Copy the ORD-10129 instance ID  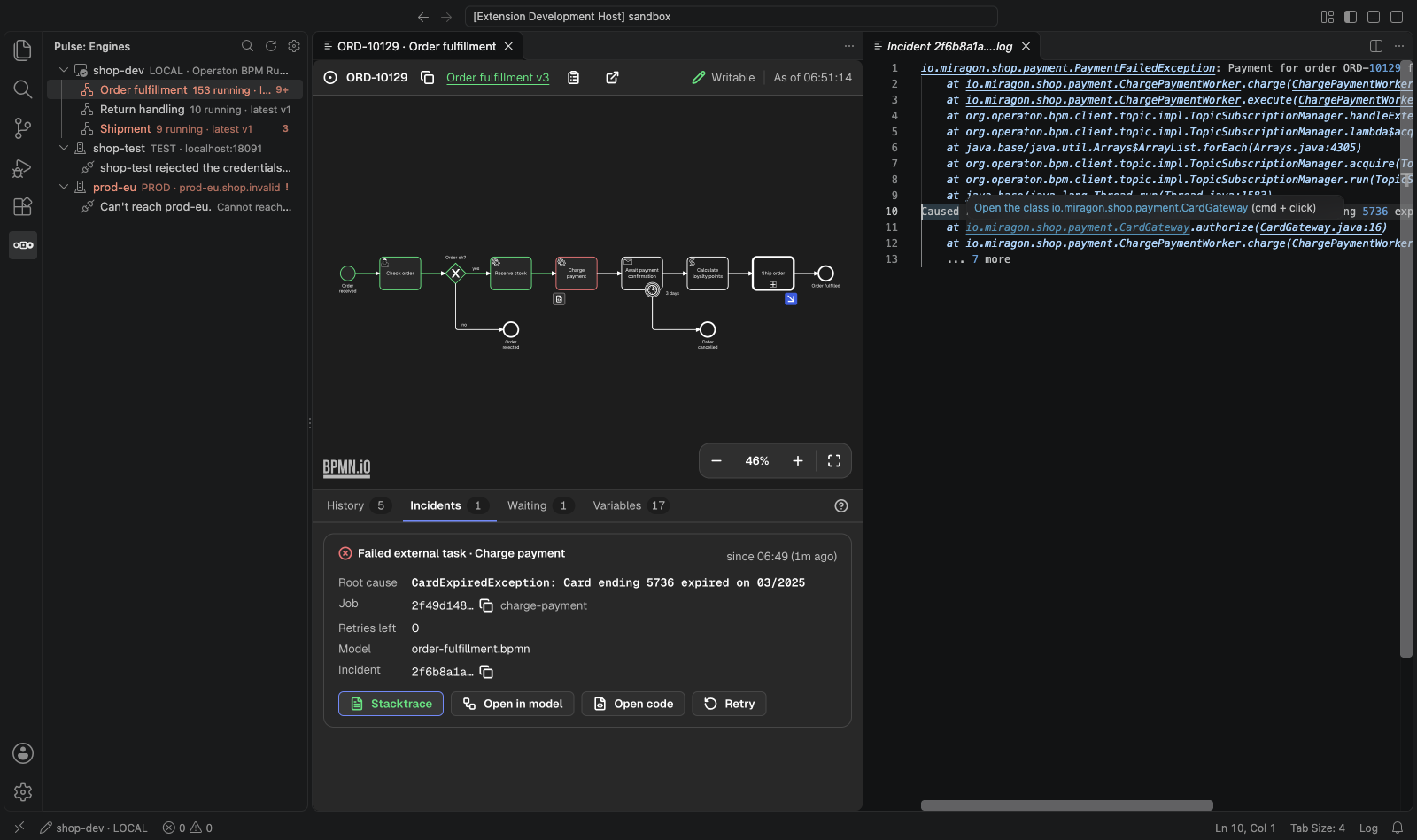tap(427, 78)
